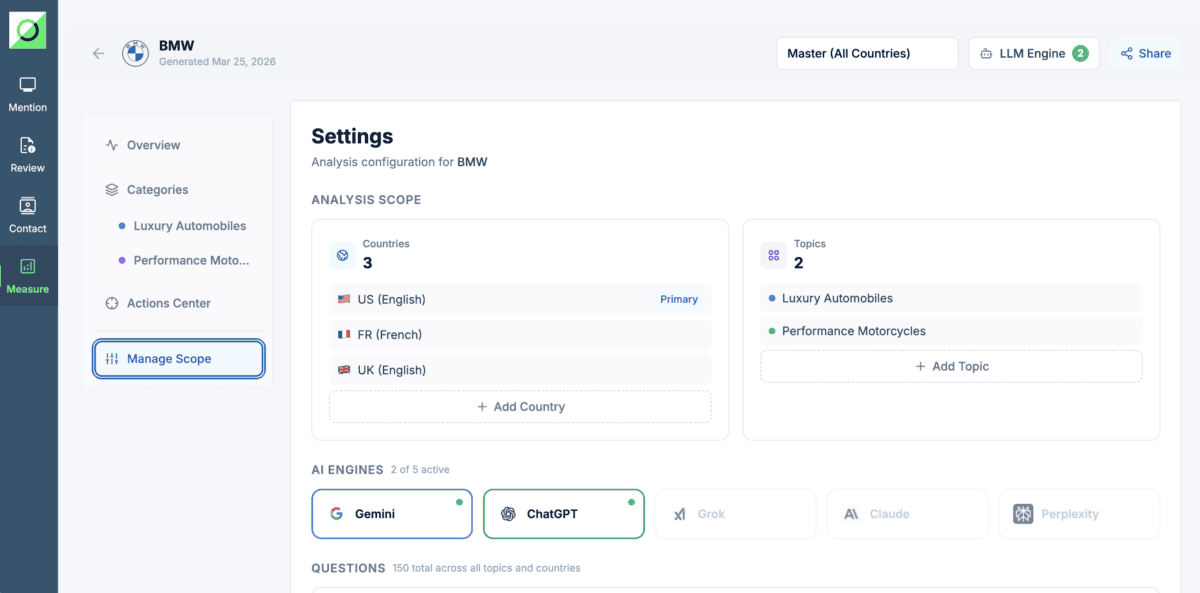Image resolution: width=1200 pixels, height=593 pixels.
Task: Enable the Claude AI engine
Action: coord(908,514)
